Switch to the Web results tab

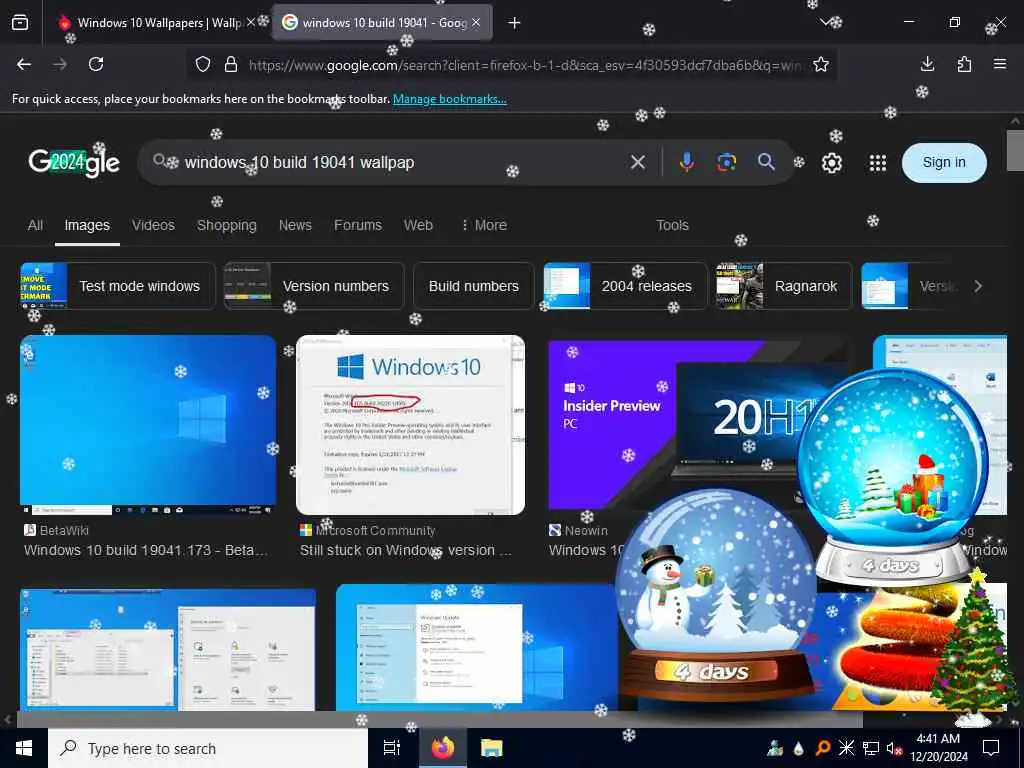[418, 225]
